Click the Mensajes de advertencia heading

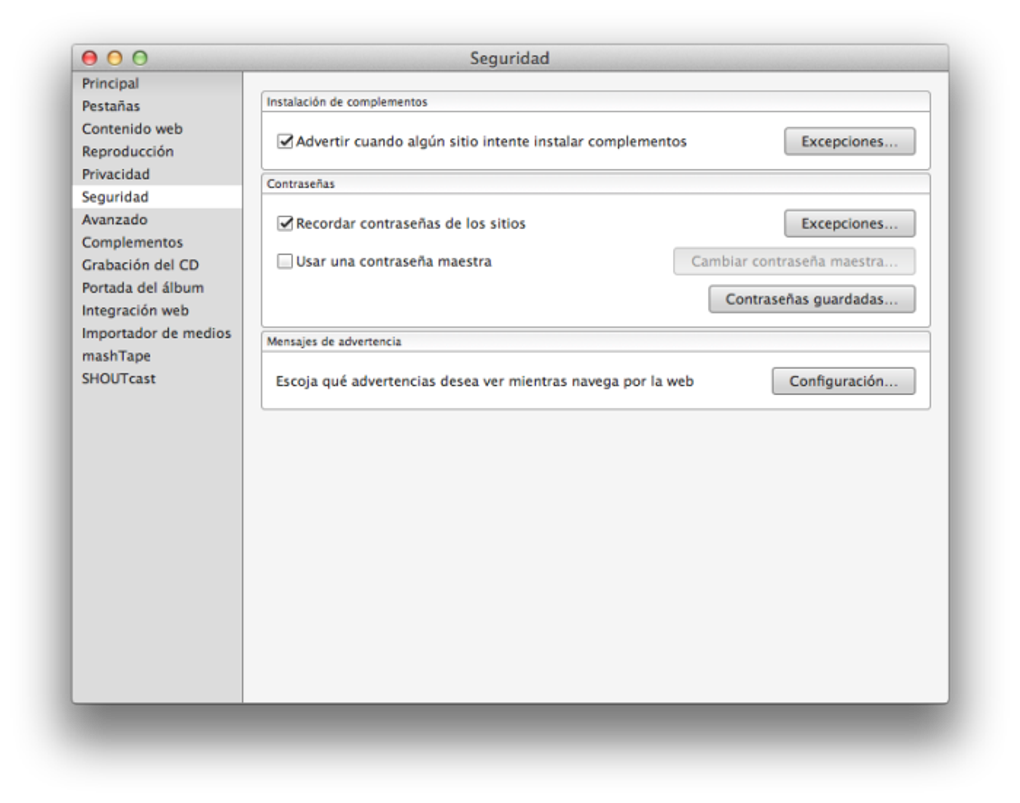334,342
